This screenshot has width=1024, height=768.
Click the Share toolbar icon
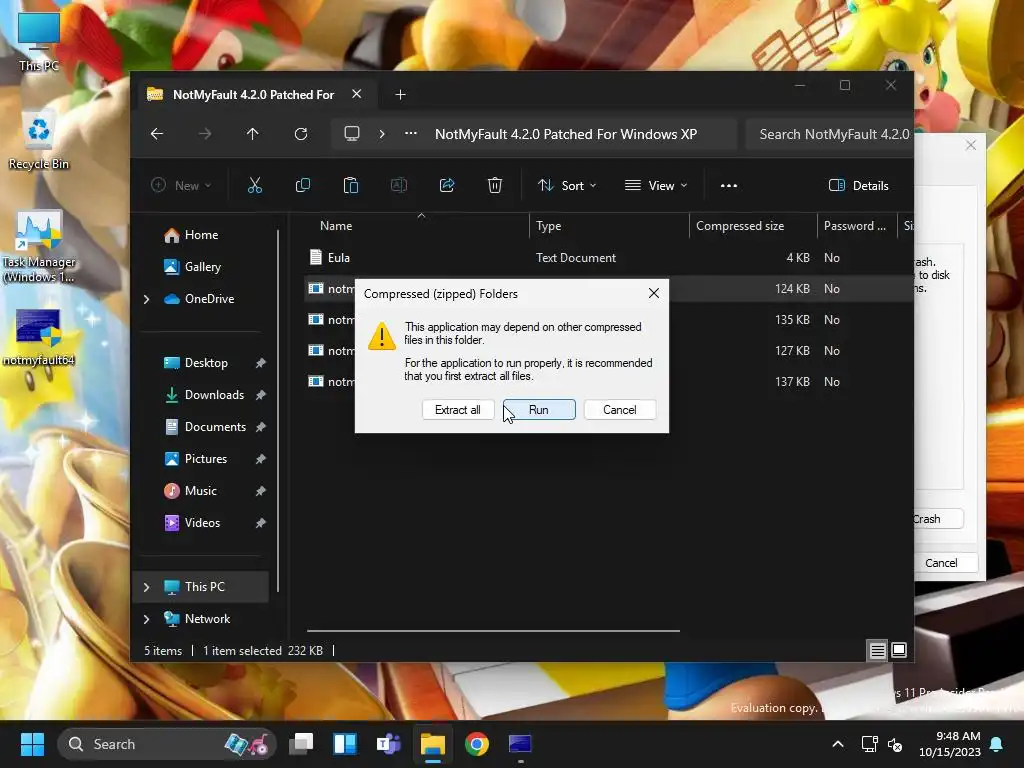(x=447, y=185)
